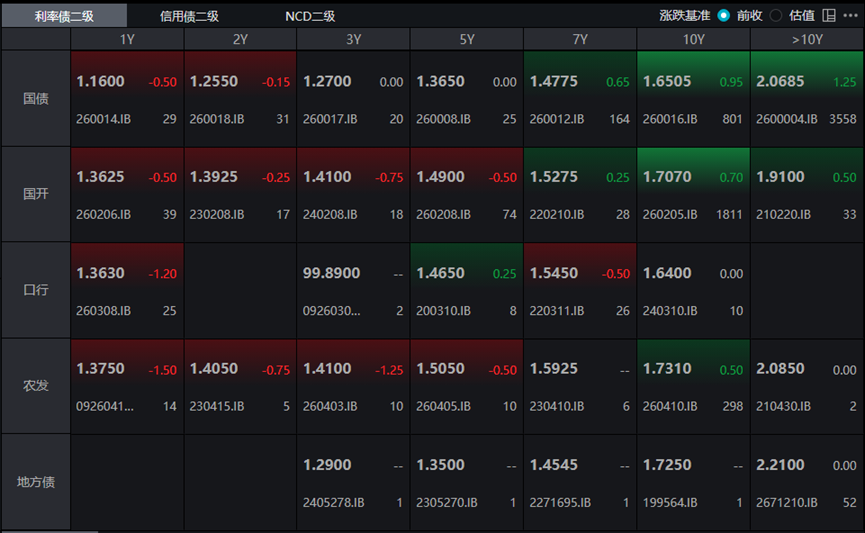The height and width of the screenshot is (533, 865).
Task: Click the >10Y column header
Action: [807, 39]
